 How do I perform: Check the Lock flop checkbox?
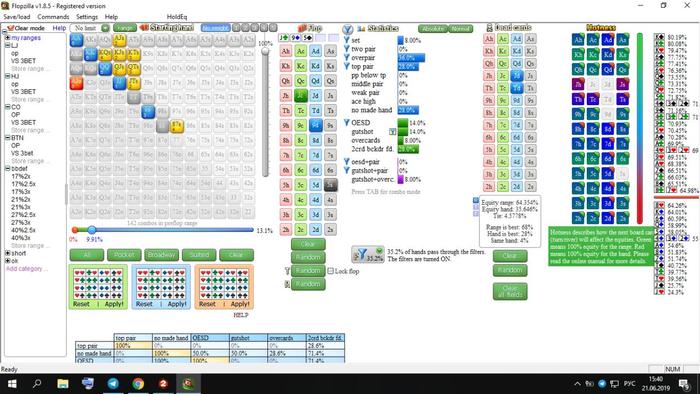coord(330,271)
